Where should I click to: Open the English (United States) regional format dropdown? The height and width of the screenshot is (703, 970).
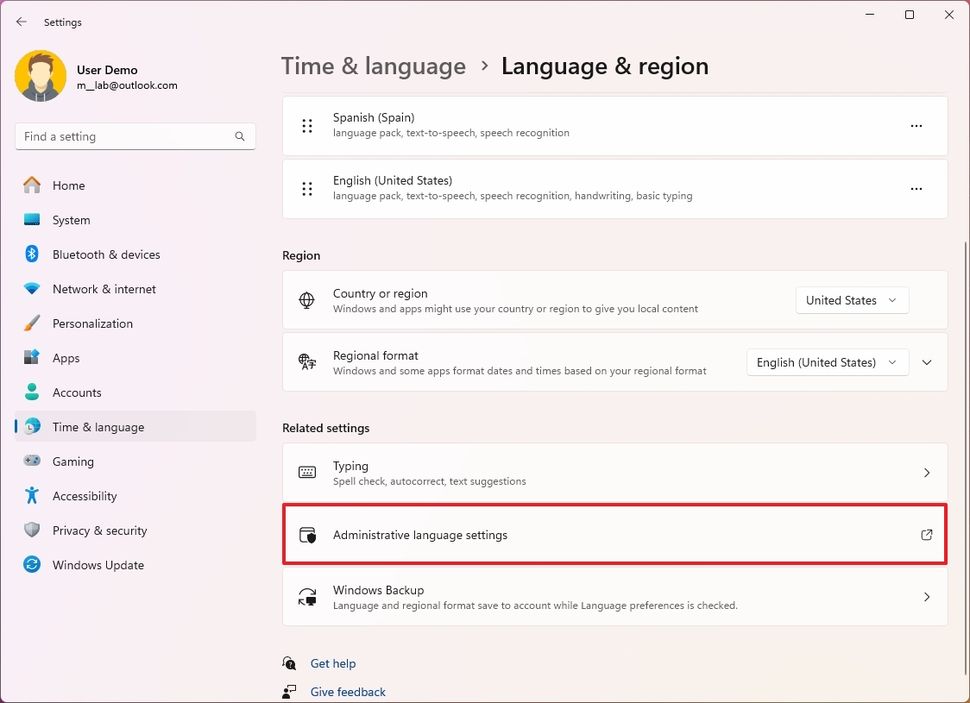[x=827, y=362]
